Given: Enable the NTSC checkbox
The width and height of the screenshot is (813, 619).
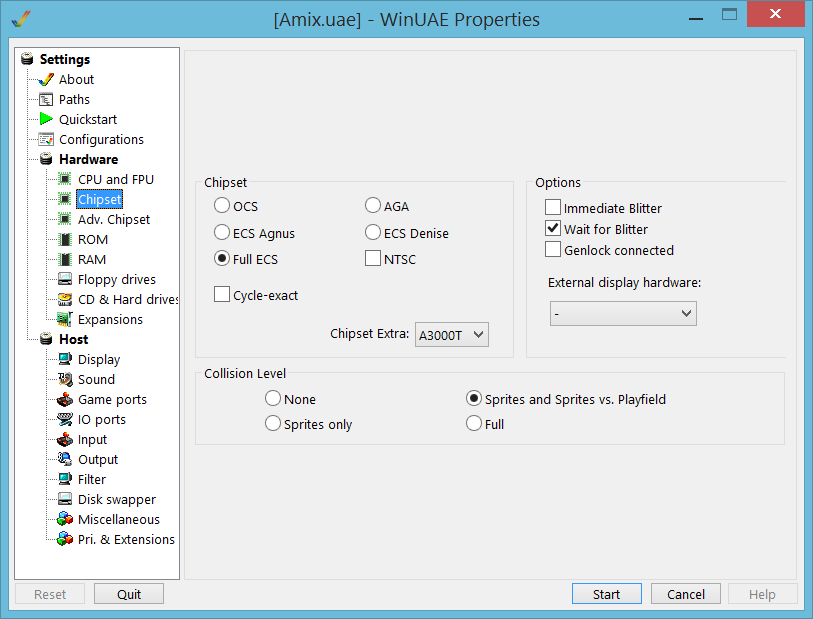Looking at the screenshot, I should pos(373,258).
